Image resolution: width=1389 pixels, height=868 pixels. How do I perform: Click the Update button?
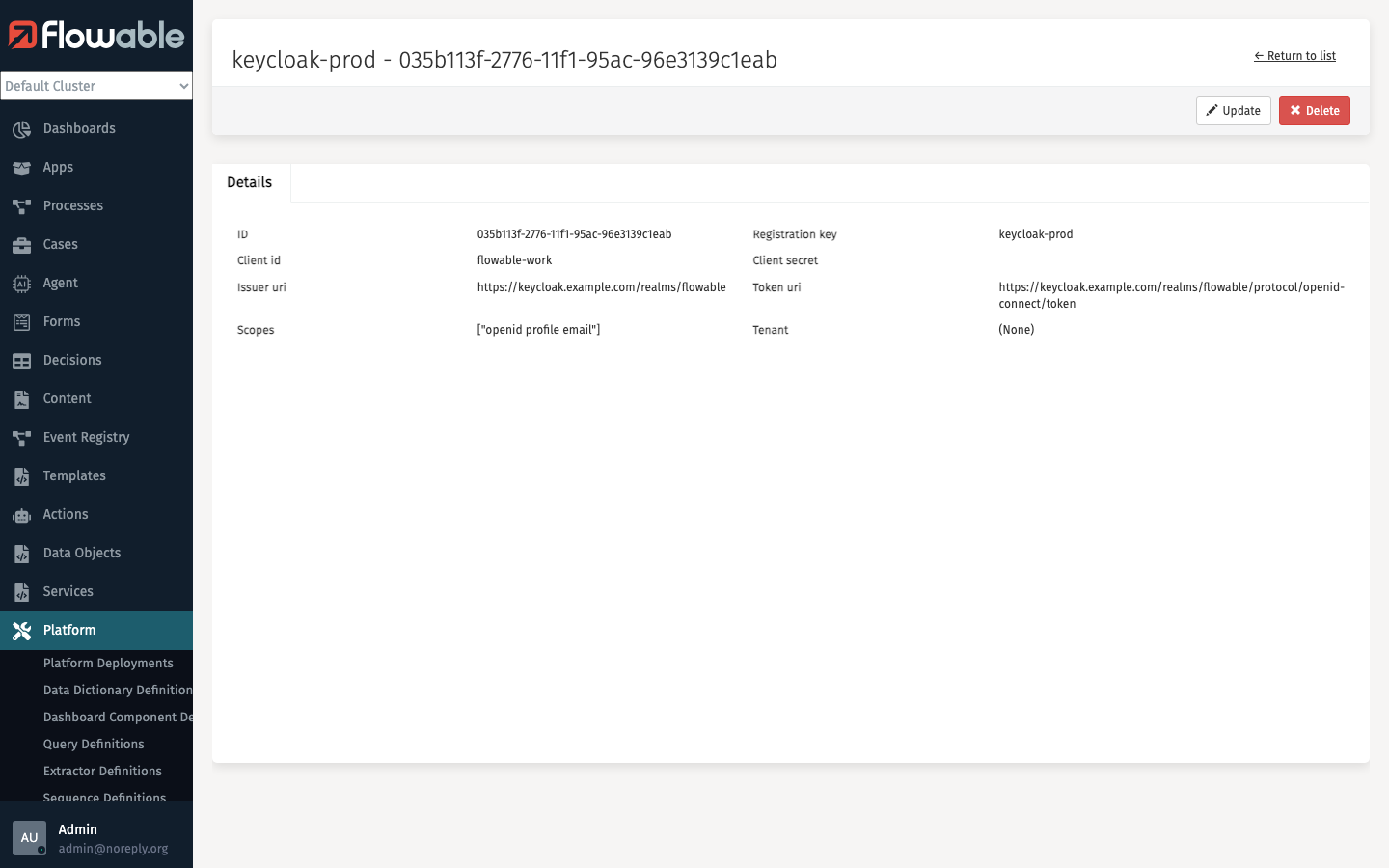[1233, 110]
